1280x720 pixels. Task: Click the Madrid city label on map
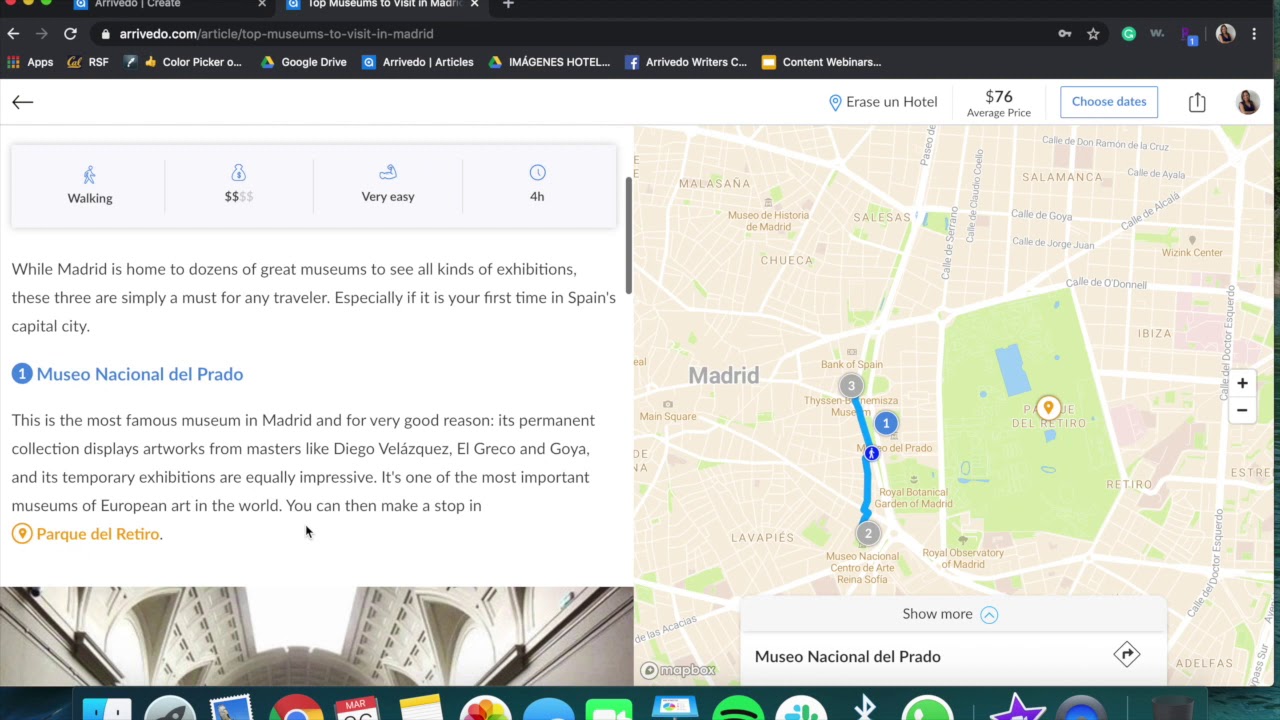pyautogui.click(x=723, y=376)
